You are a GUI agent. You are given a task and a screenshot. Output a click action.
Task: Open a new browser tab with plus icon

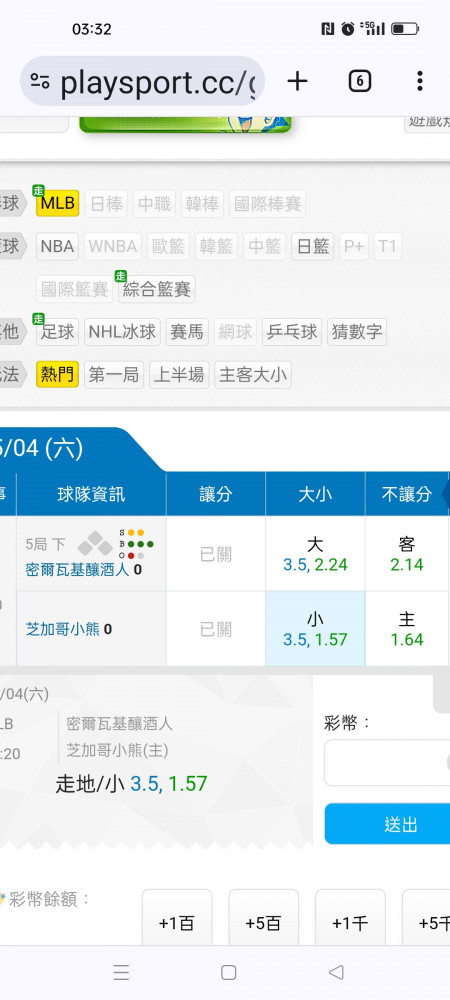[x=297, y=81]
